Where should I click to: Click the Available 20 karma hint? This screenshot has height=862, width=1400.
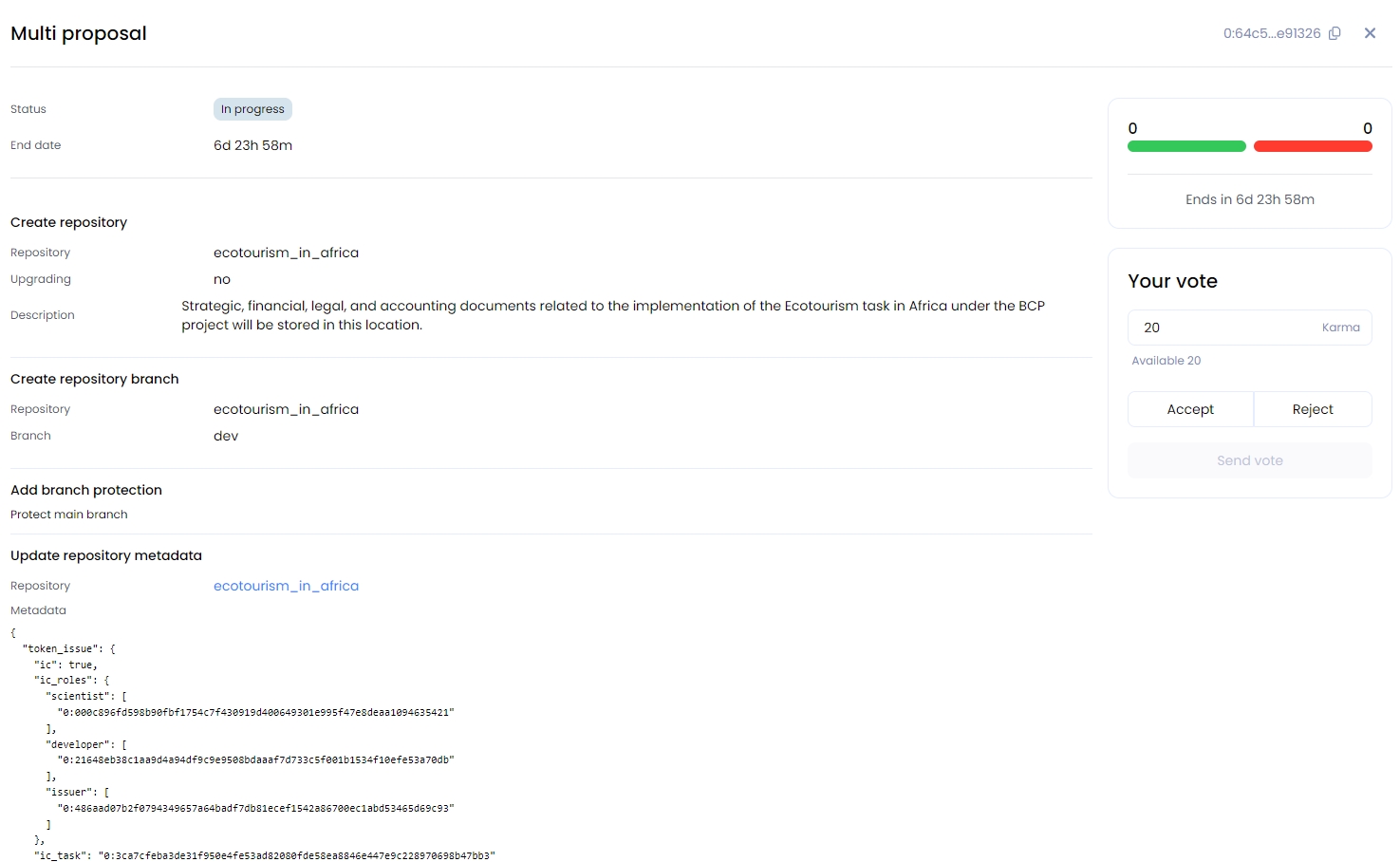[x=1166, y=361]
